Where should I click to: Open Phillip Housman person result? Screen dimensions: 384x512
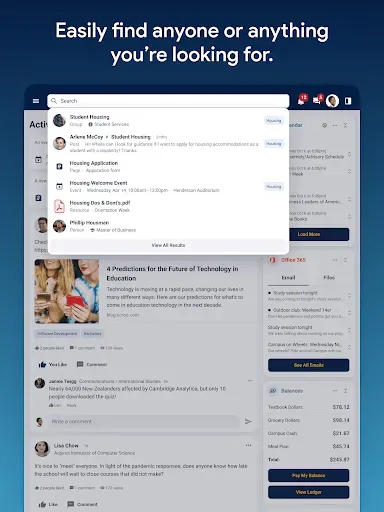click(x=168, y=226)
